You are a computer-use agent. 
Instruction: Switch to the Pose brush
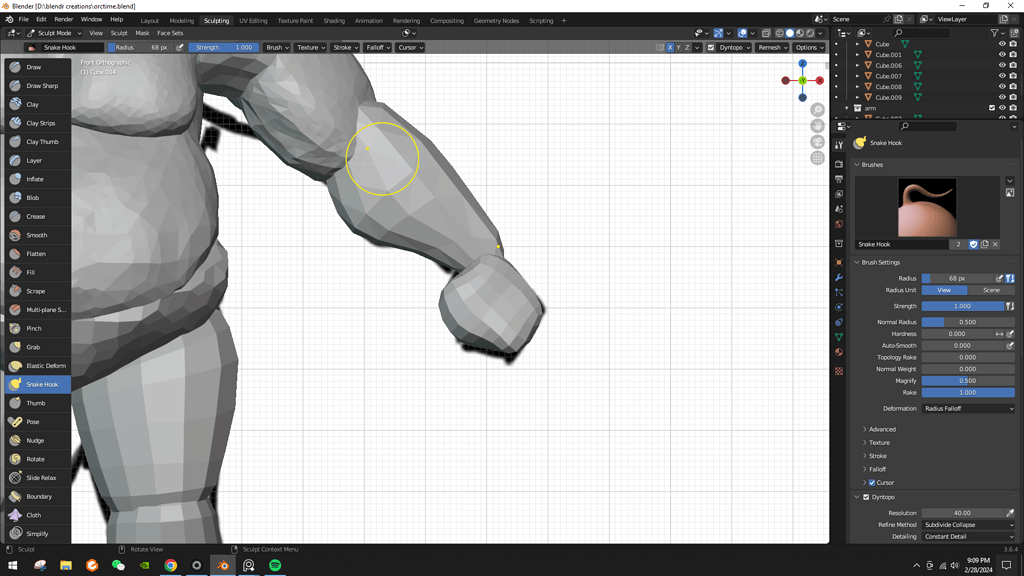37,421
